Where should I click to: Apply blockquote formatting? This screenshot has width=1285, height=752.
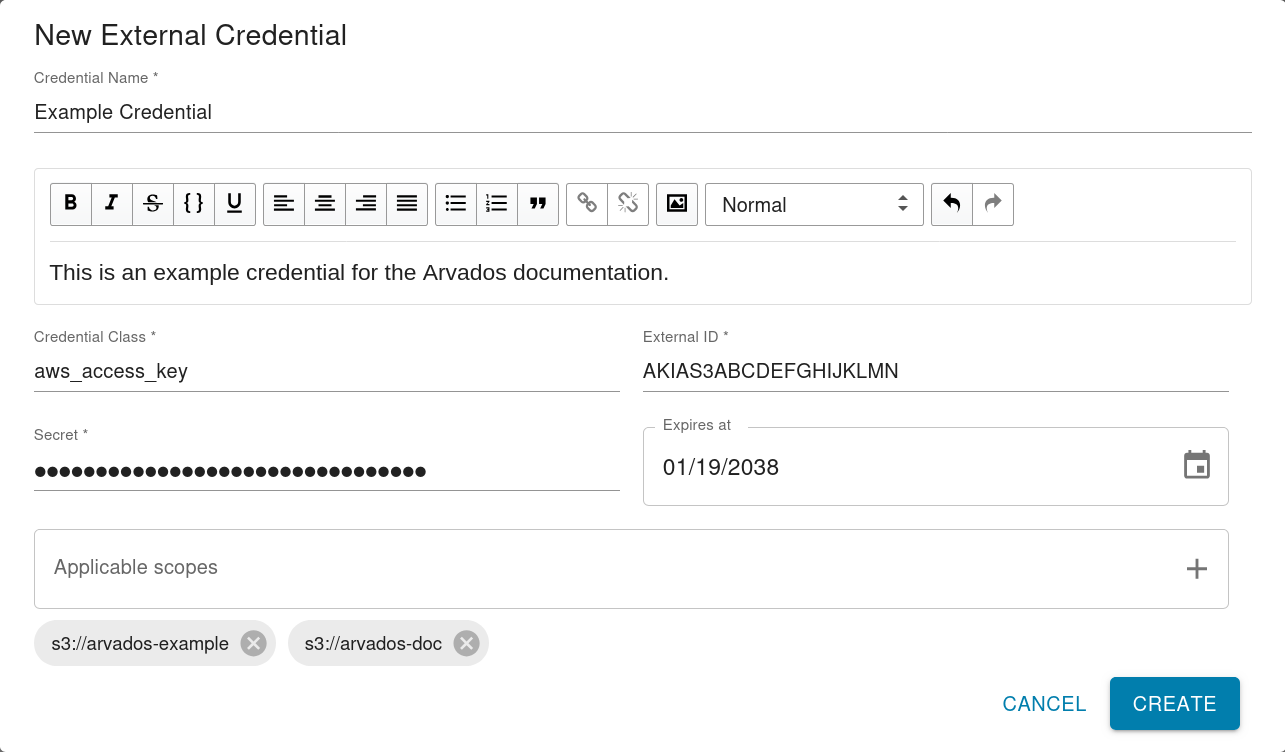(x=538, y=204)
